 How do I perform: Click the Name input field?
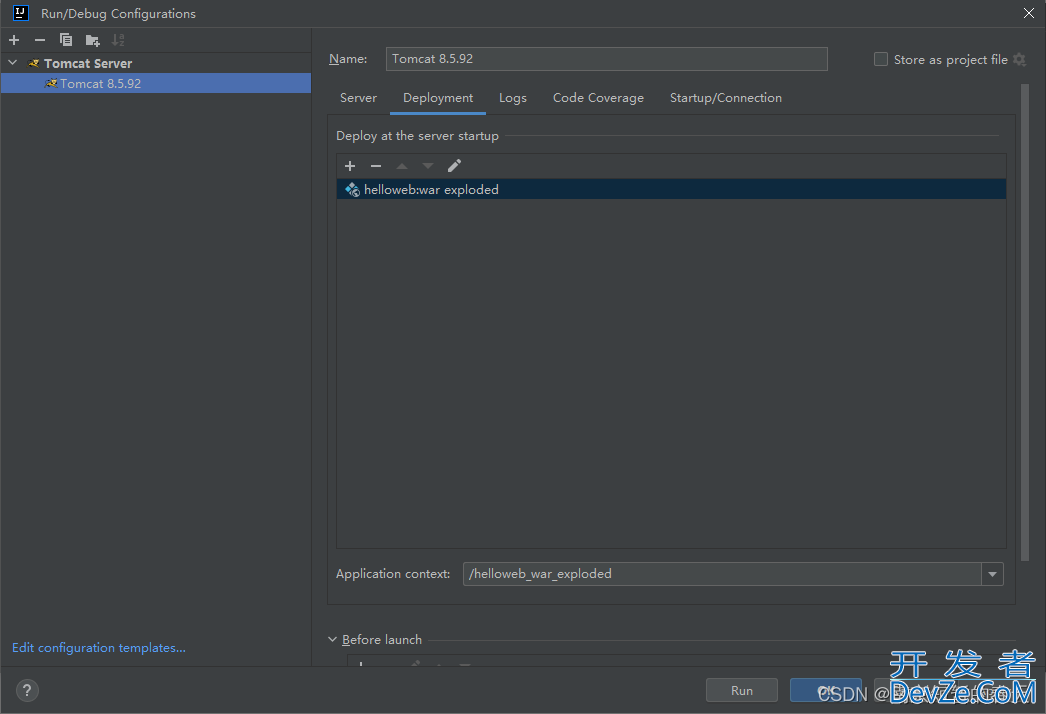point(606,59)
